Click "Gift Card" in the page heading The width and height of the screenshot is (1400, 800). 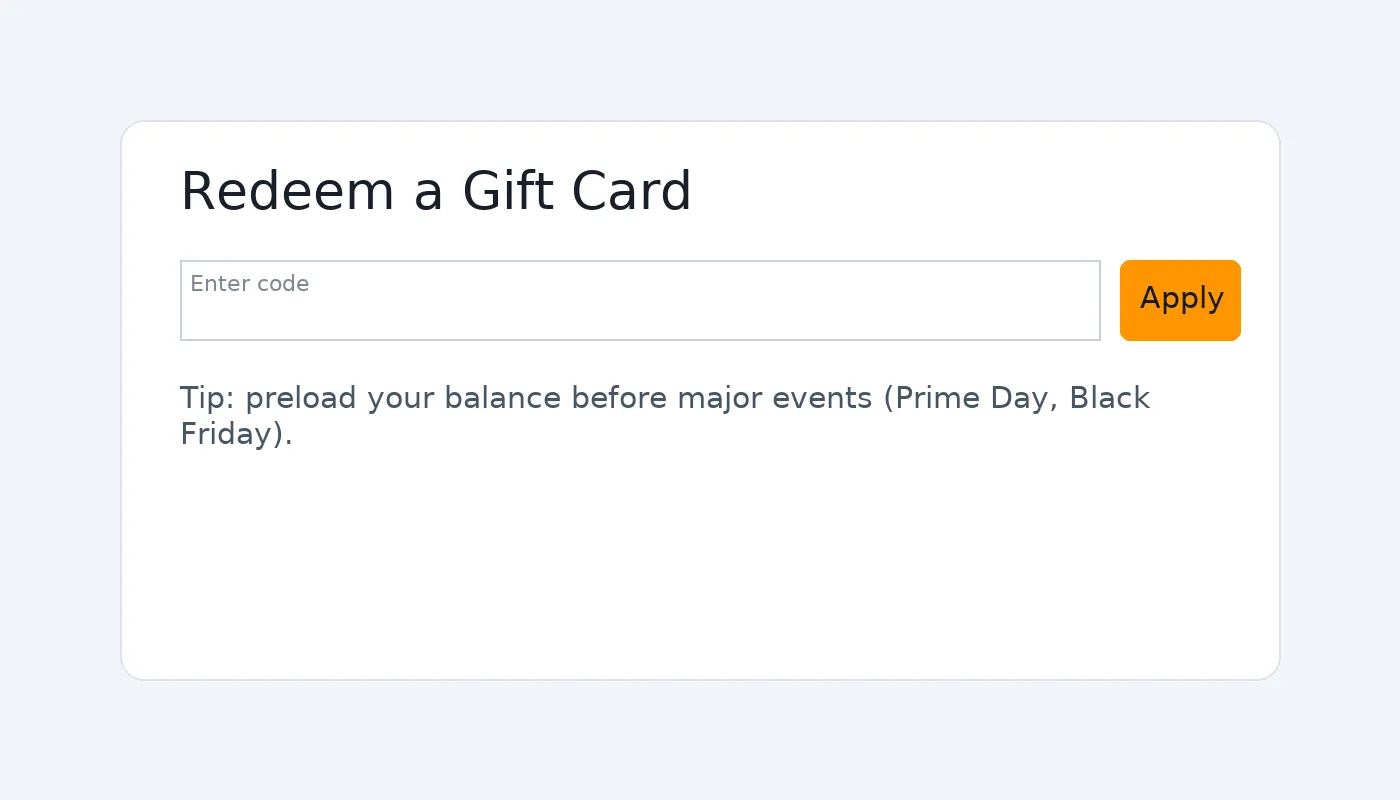pyautogui.click(x=577, y=191)
